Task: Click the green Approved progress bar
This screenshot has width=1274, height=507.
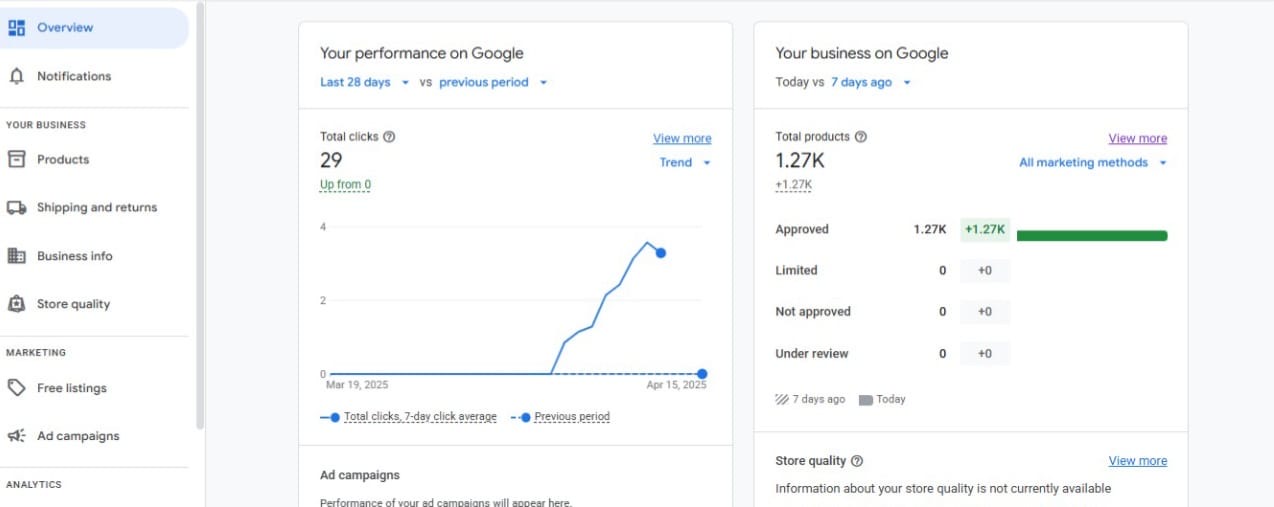Action: click(1092, 236)
